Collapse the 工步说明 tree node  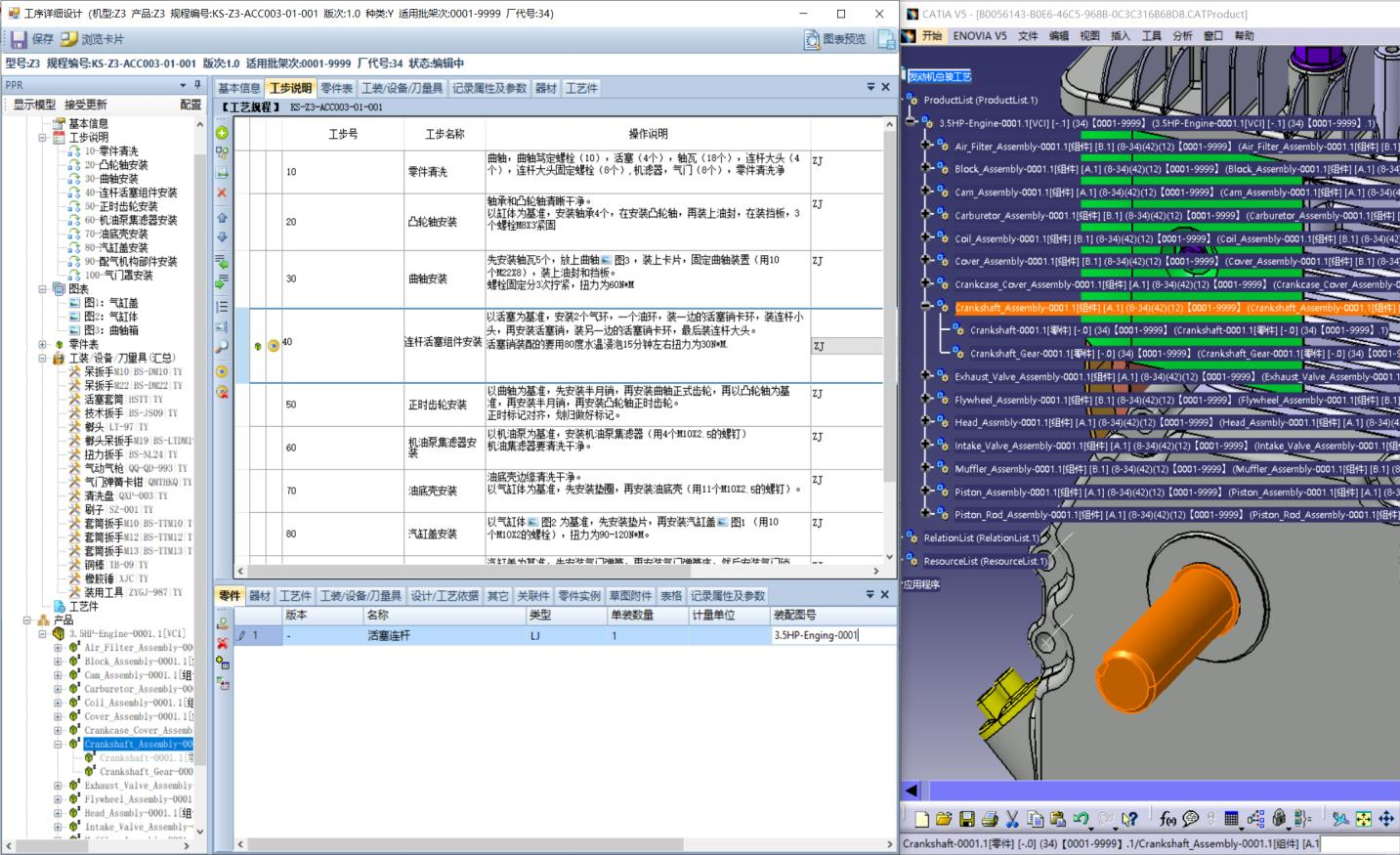[42, 138]
